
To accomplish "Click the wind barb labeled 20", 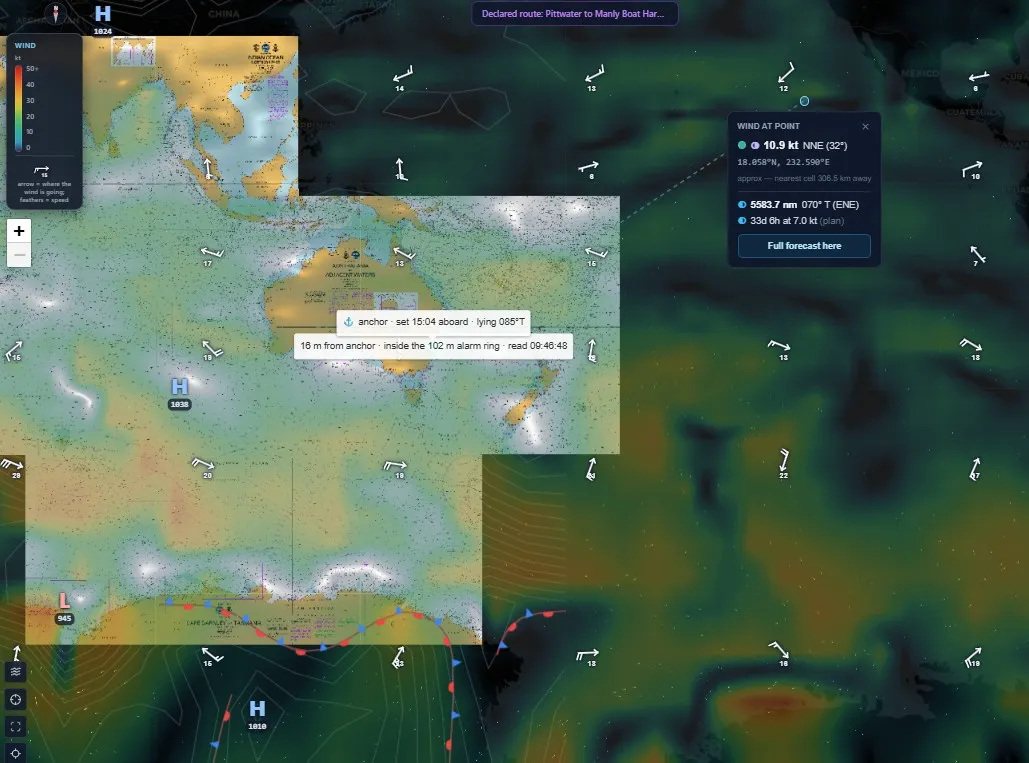I will tap(203, 467).
